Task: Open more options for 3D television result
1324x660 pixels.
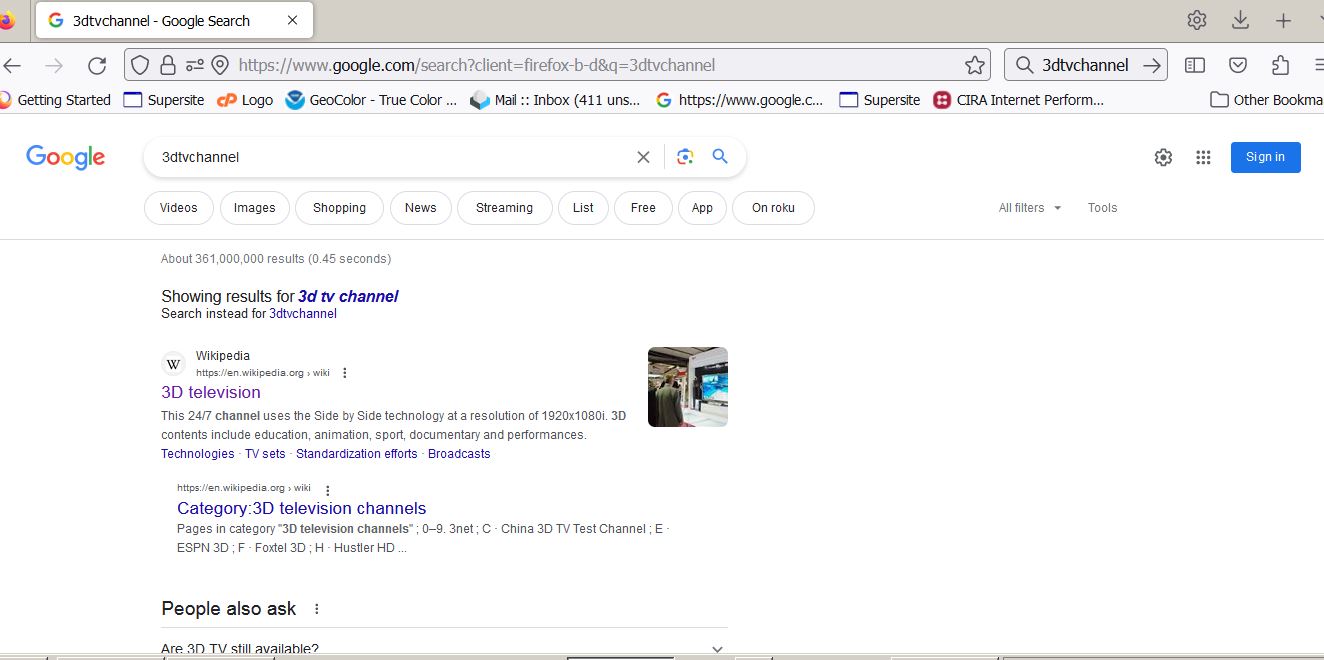Action: point(345,373)
